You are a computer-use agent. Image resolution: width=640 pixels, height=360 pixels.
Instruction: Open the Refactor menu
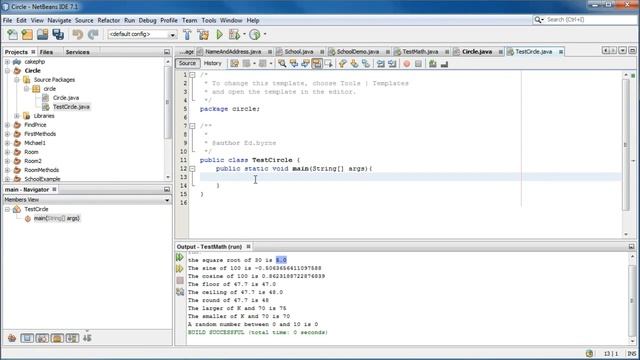pyautogui.click(x=109, y=20)
